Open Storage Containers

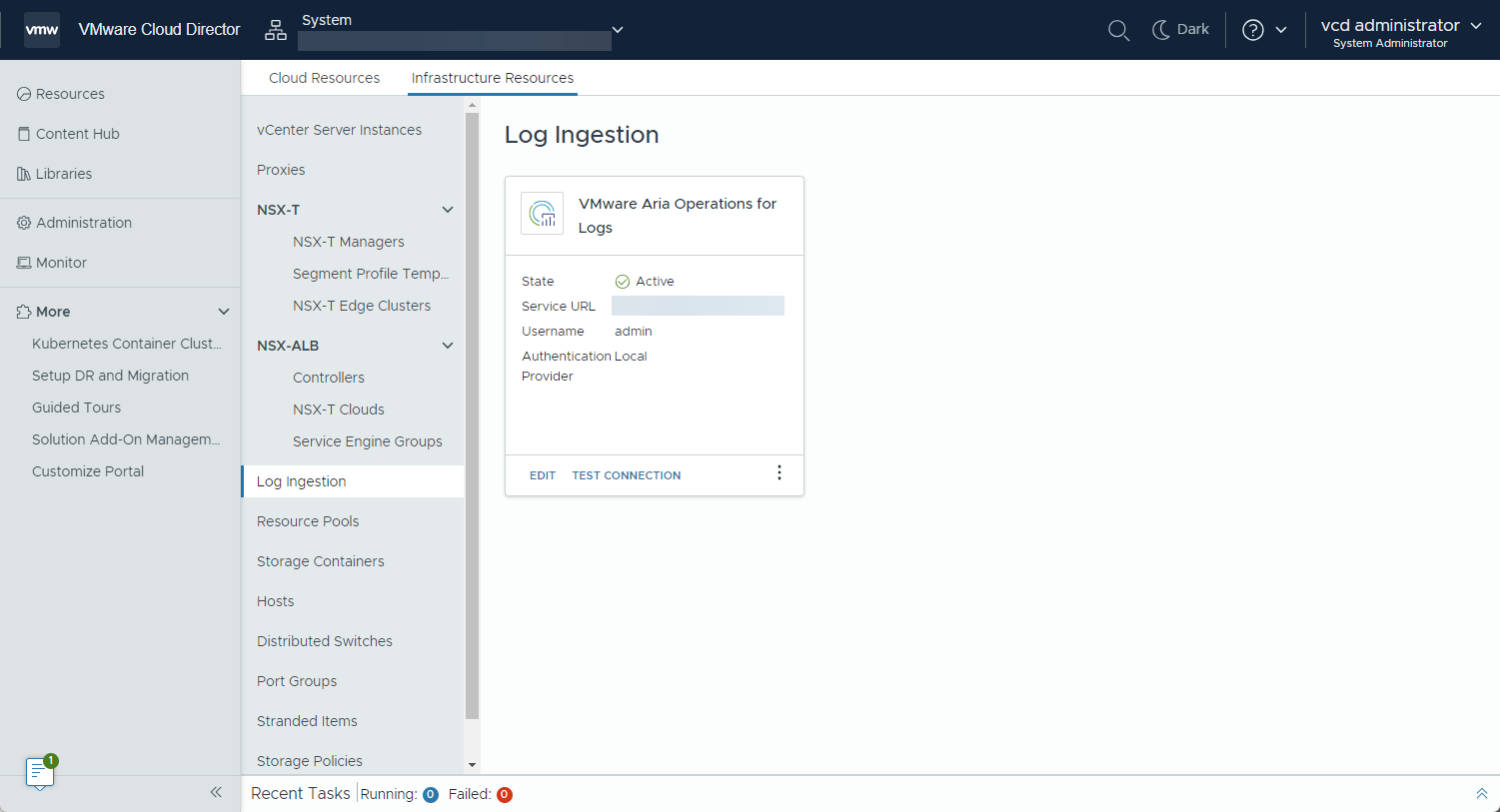coord(321,561)
